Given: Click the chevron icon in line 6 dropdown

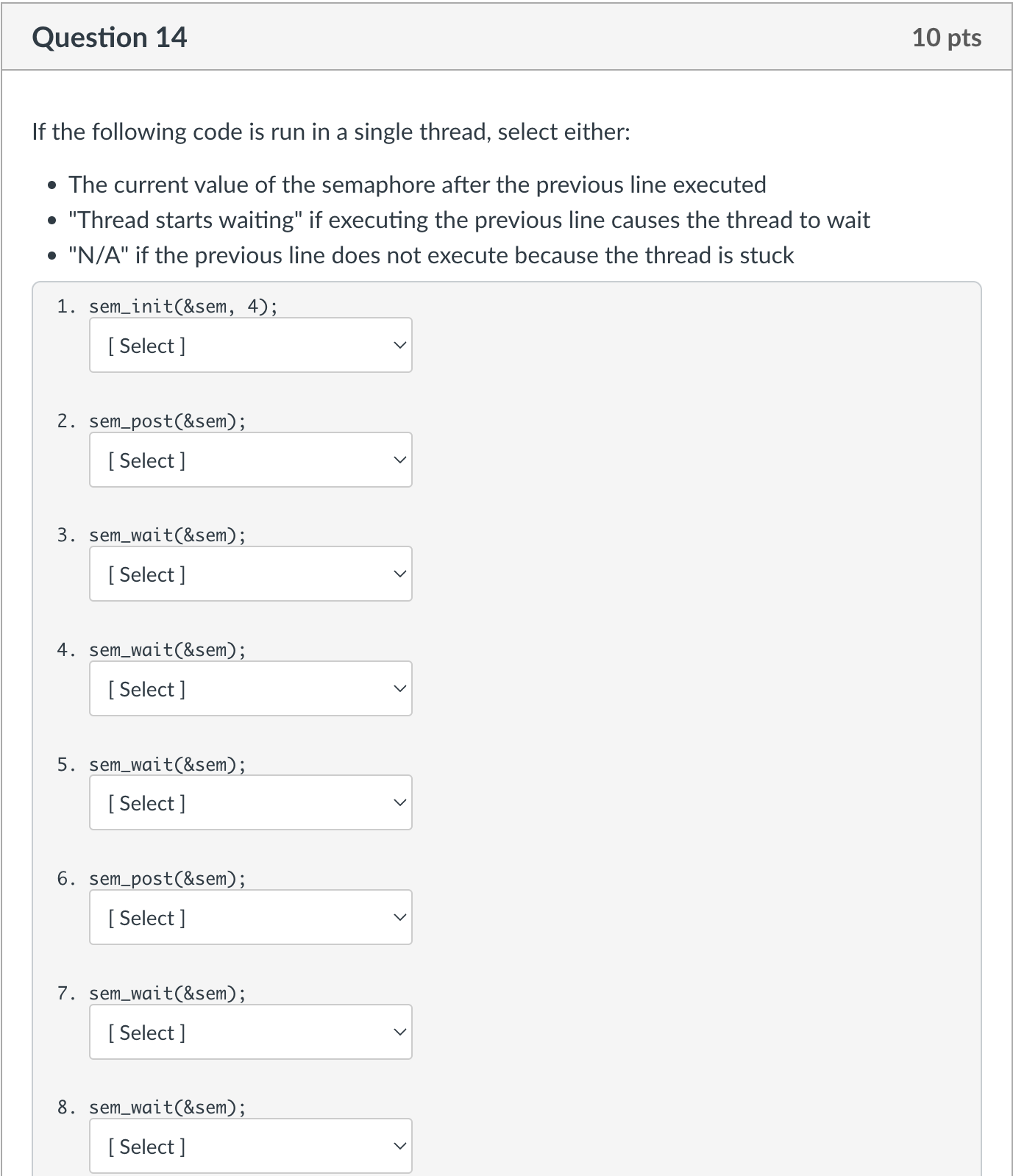Looking at the screenshot, I should click(x=399, y=917).
